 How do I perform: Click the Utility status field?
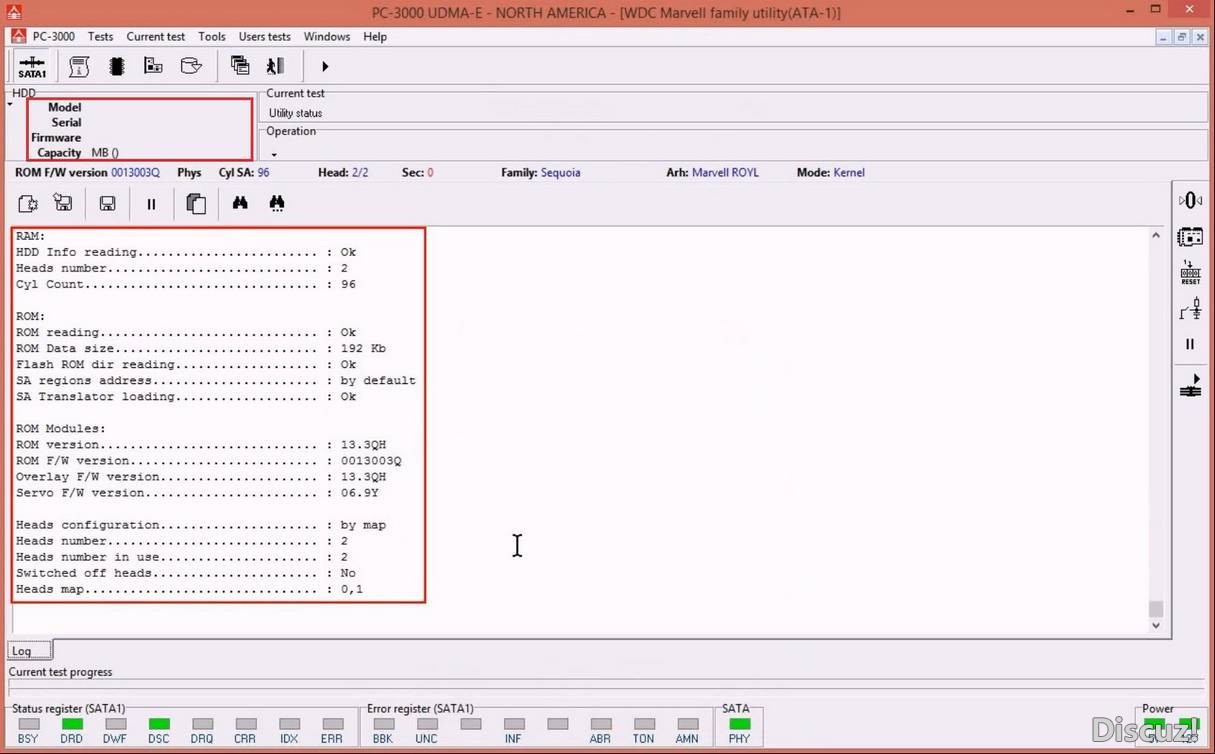tap(733, 113)
